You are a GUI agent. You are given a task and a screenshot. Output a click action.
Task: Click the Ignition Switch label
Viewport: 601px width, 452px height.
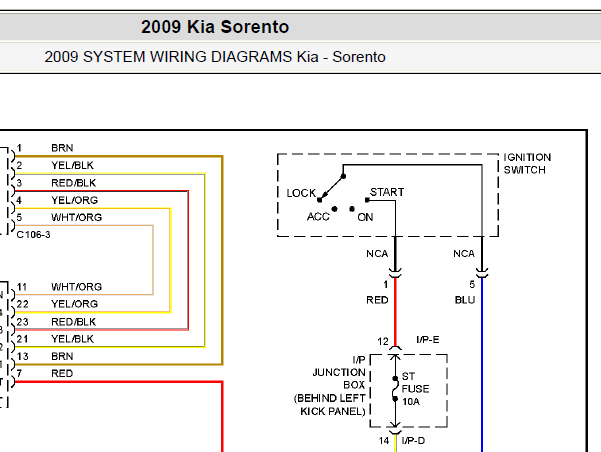(x=527, y=163)
